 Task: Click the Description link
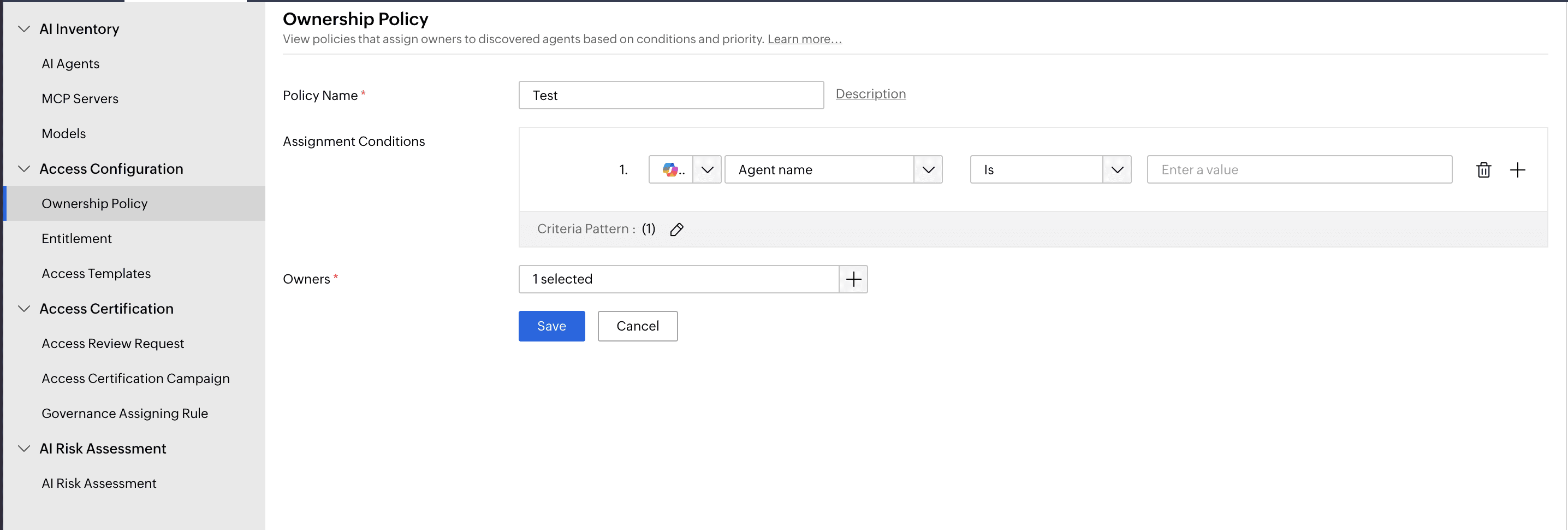point(870,94)
